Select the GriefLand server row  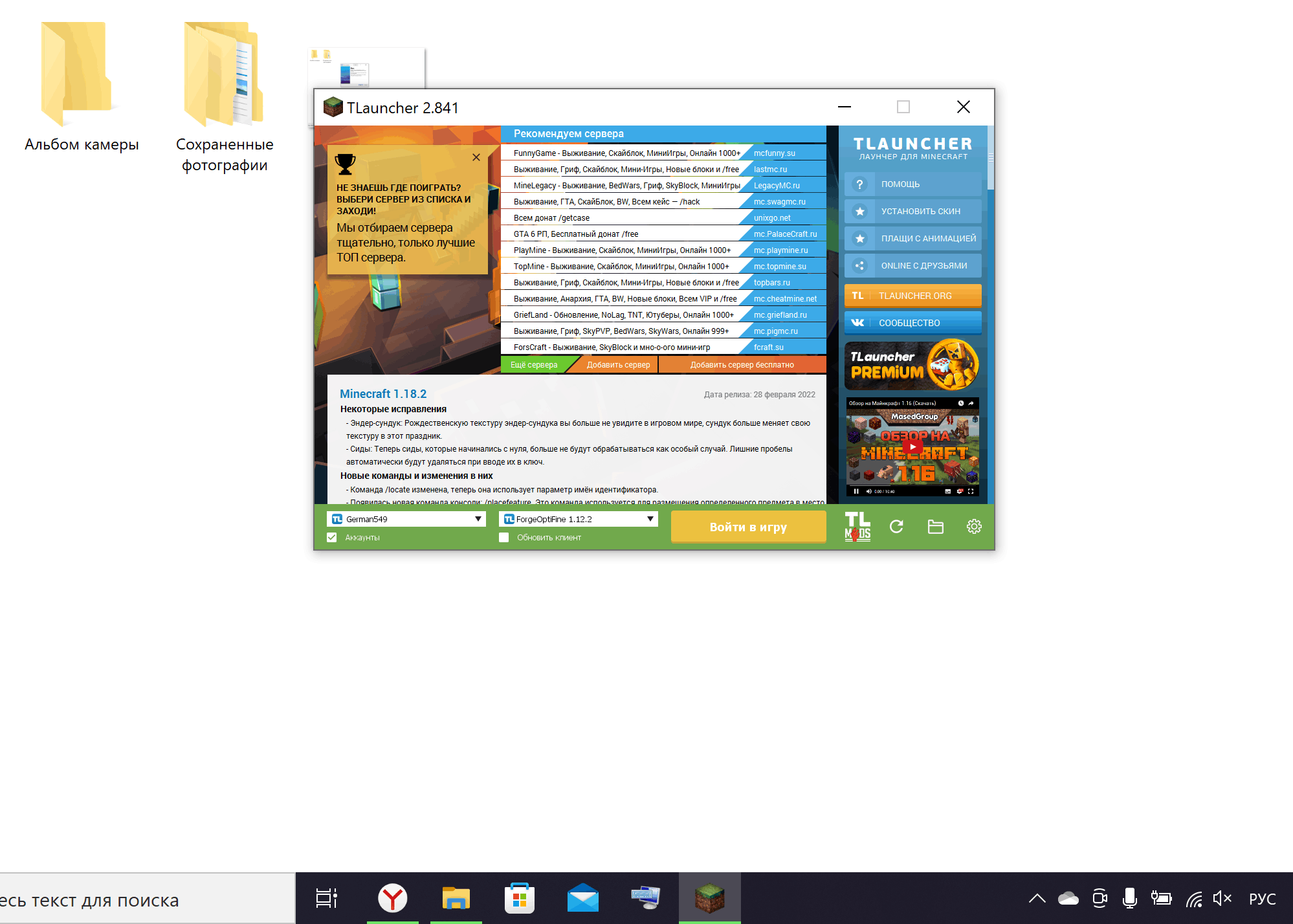[x=663, y=315]
